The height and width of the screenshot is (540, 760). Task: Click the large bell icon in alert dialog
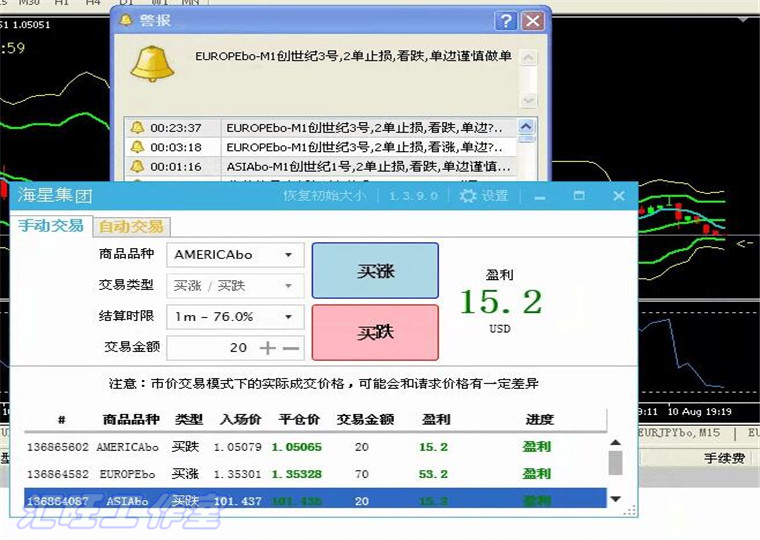(152, 64)
